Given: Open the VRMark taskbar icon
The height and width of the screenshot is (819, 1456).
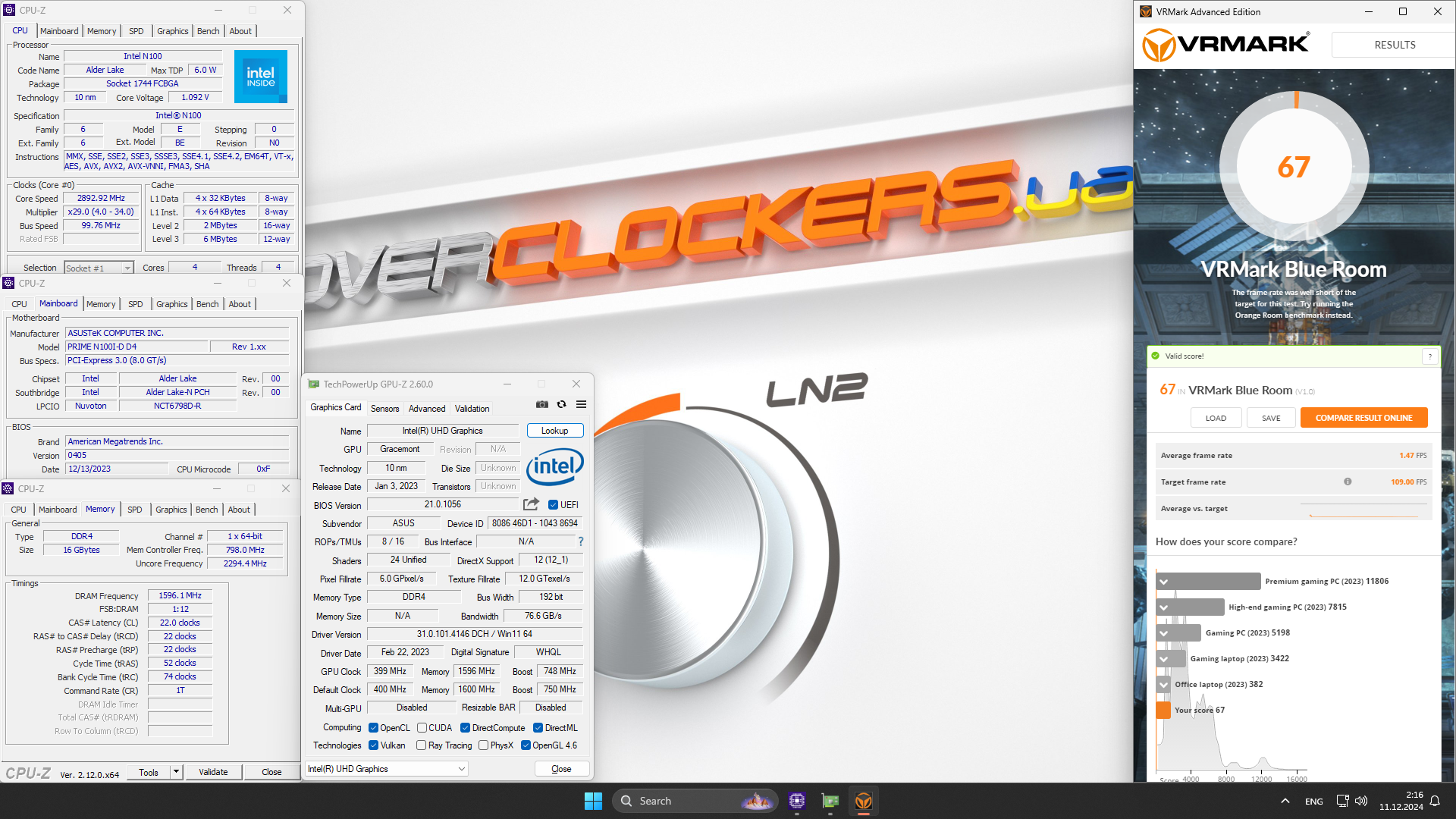Looking at the screenshot, I should pos(864,801).
